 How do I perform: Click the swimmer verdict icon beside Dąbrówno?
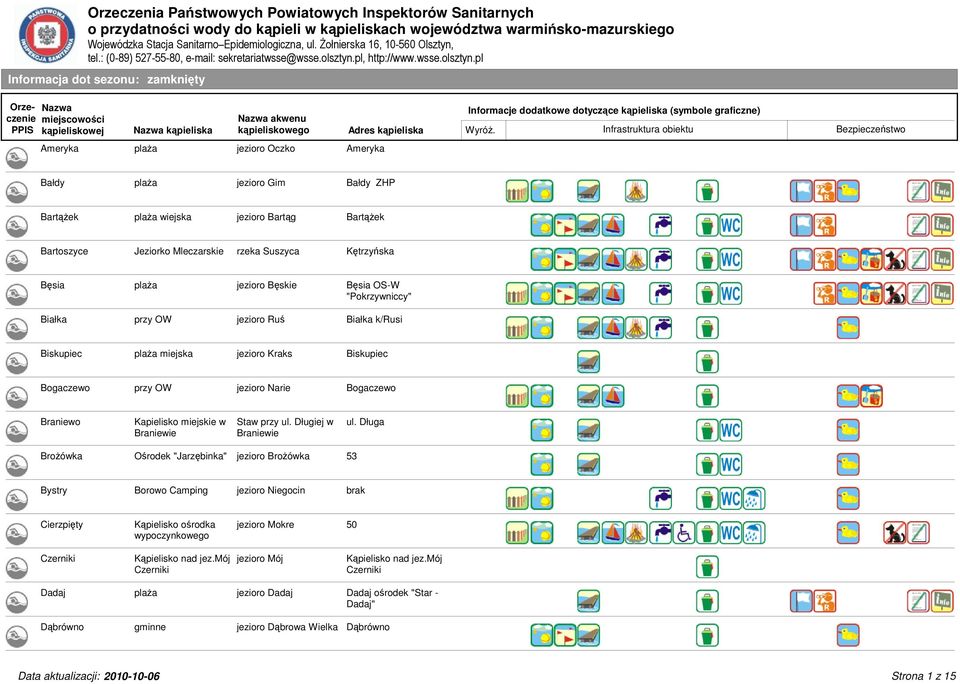click(x=17, y=637)
